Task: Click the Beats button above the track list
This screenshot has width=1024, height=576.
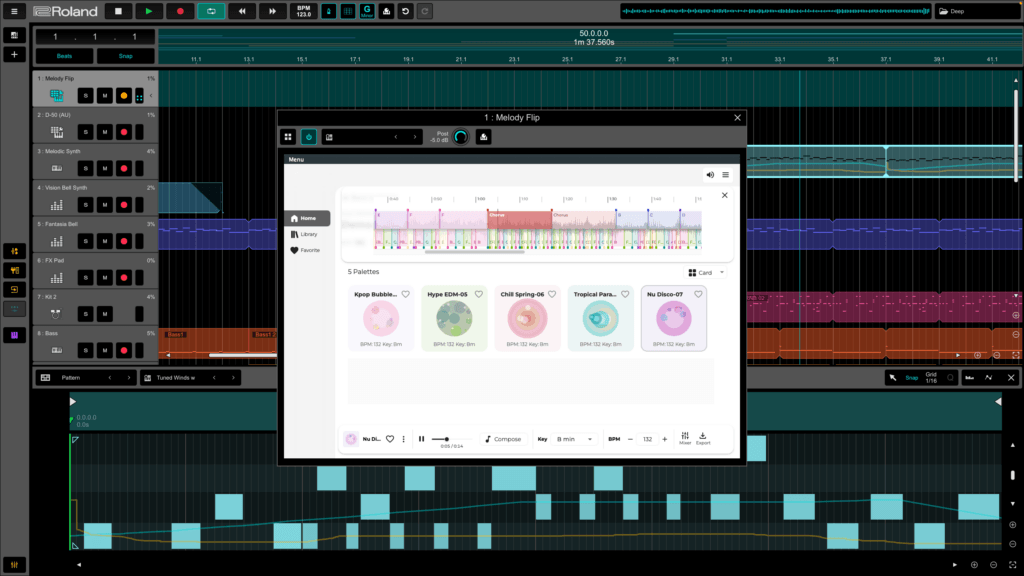Action: (x=63, y=56)
